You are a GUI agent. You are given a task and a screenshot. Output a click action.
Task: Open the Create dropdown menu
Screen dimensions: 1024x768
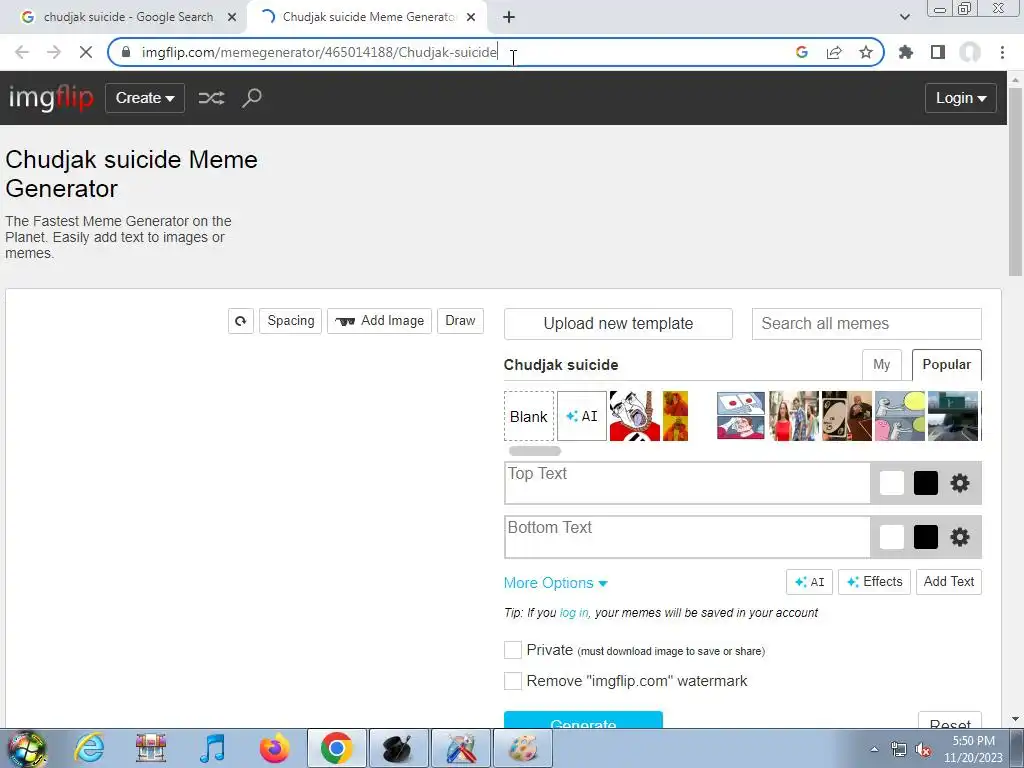click(145, 98)
